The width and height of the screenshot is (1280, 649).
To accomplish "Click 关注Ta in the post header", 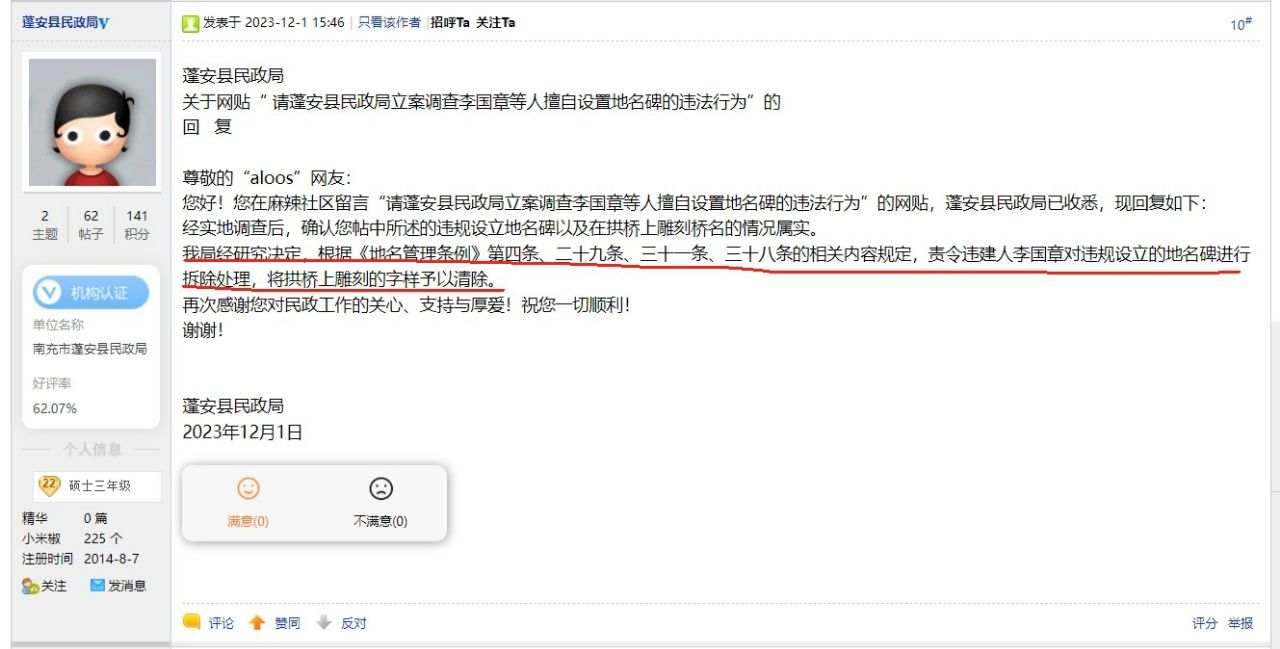I will [x=496, y=22].
